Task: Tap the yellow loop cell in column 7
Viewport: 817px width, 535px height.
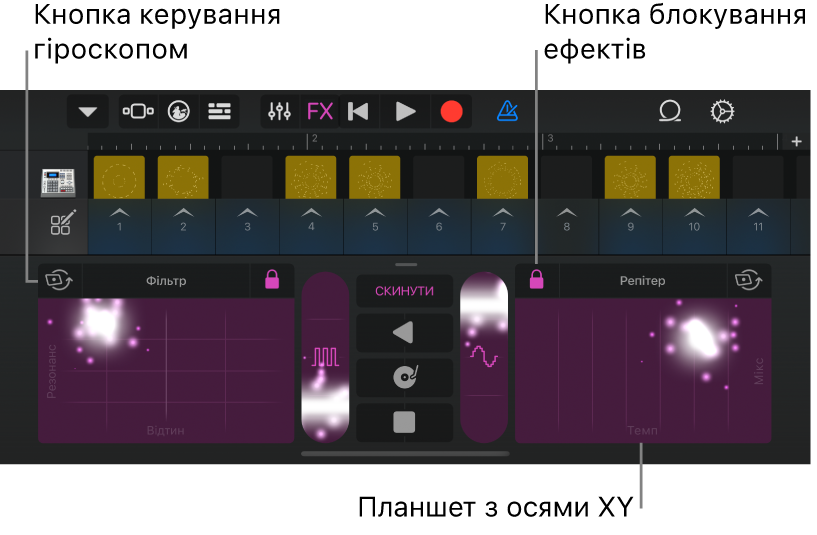Action: pos(502,177)
